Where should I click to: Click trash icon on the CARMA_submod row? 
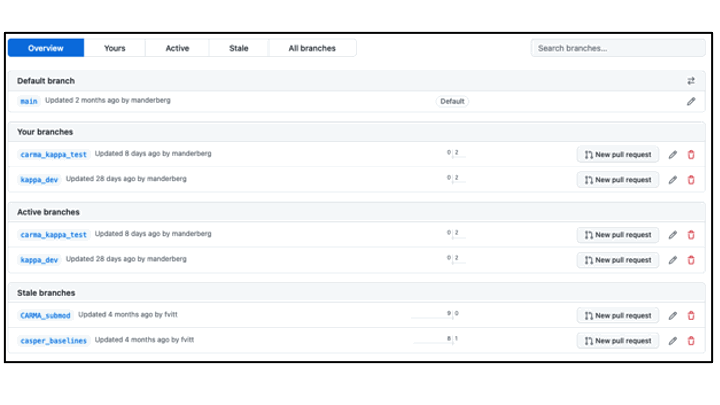point(690,315)
